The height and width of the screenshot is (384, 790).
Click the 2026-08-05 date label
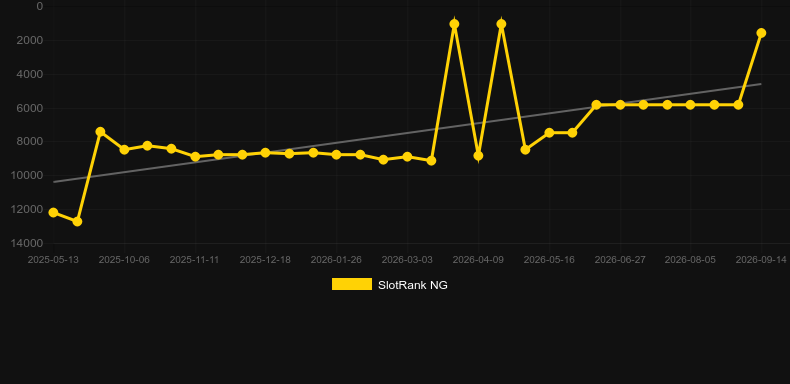click(690, 260)
